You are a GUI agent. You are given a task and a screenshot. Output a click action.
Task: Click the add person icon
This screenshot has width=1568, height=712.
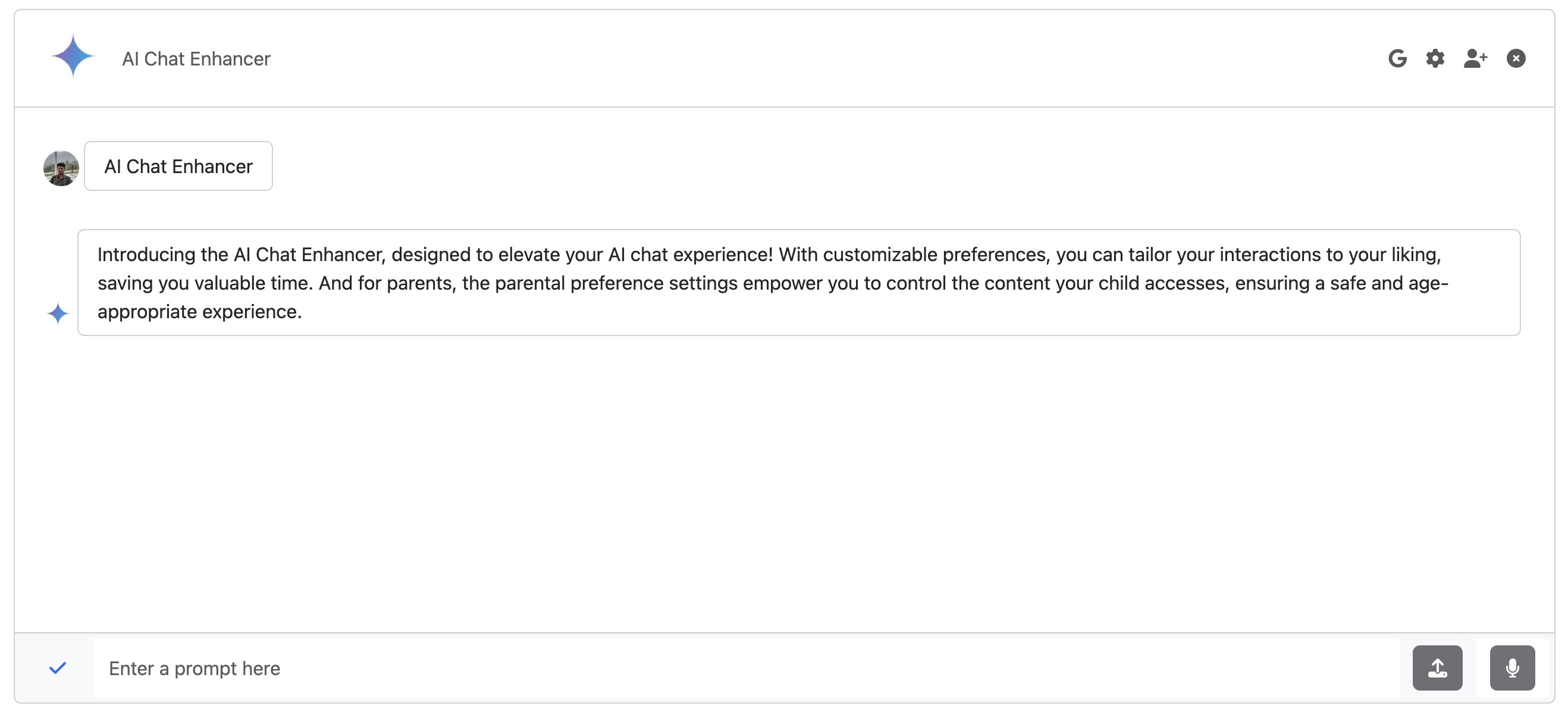1475,58
